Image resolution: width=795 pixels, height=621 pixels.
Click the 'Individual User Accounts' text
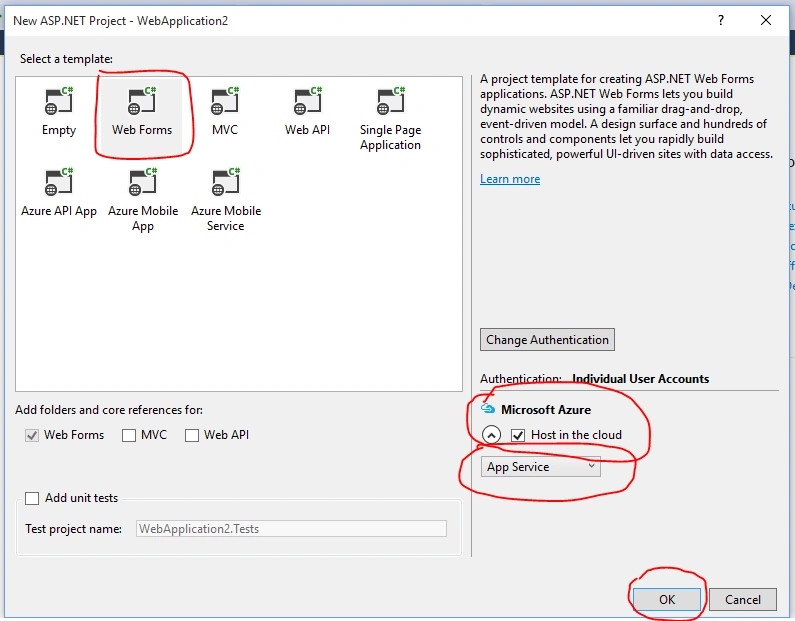coord(640,379)
